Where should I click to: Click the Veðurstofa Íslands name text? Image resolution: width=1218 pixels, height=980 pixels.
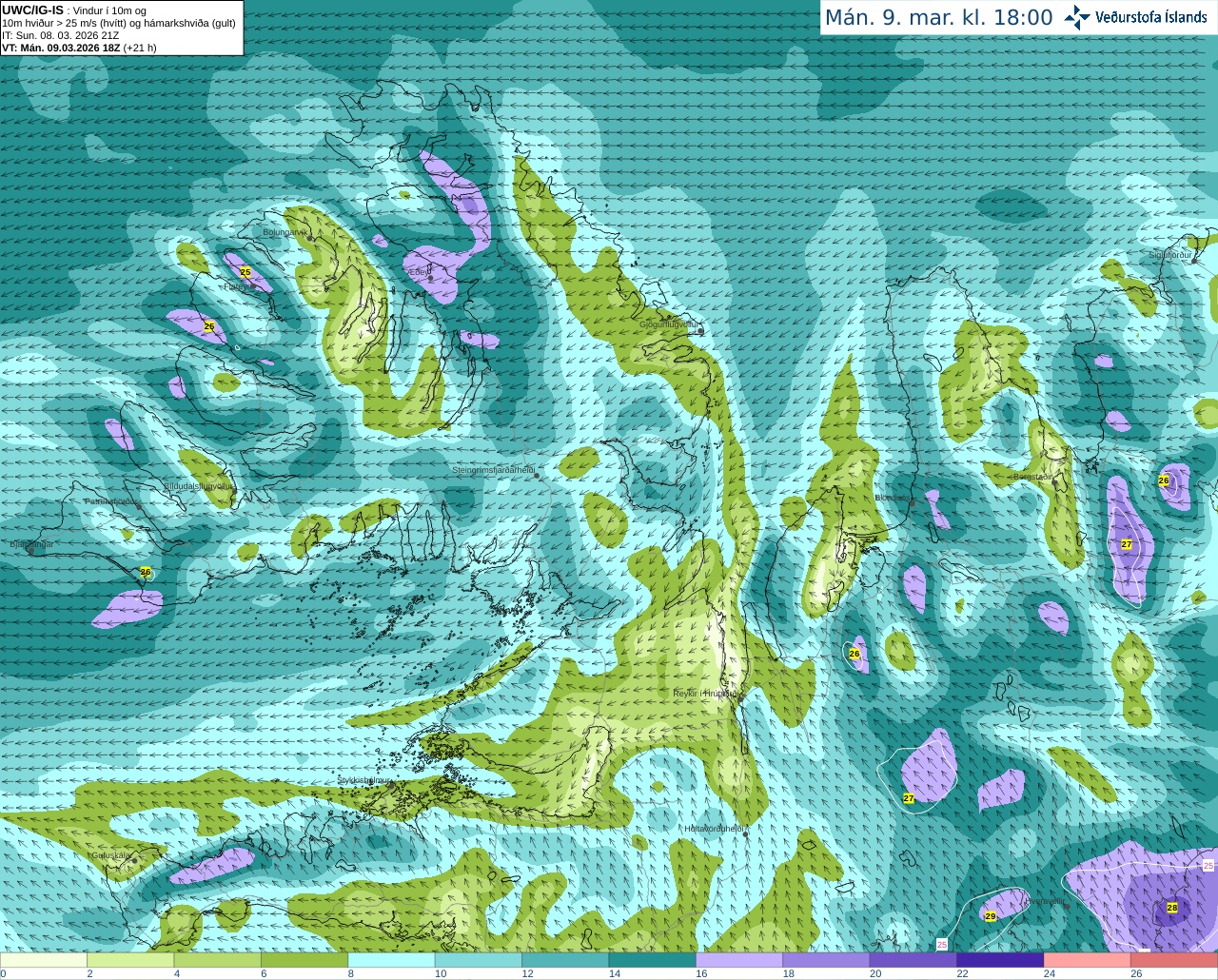[x=1150, y=17]
